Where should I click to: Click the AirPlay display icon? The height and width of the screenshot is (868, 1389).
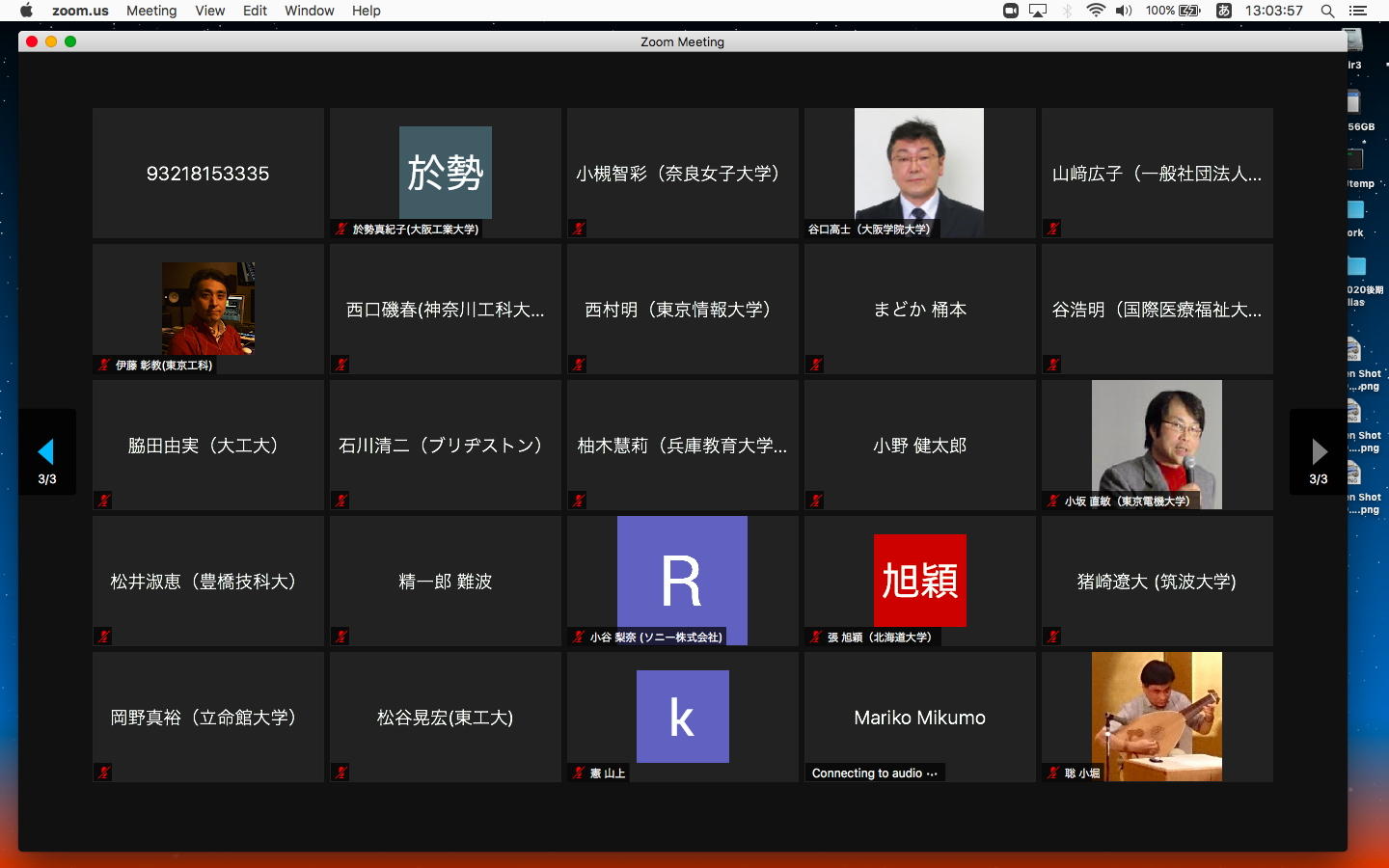click(1038, 11)
